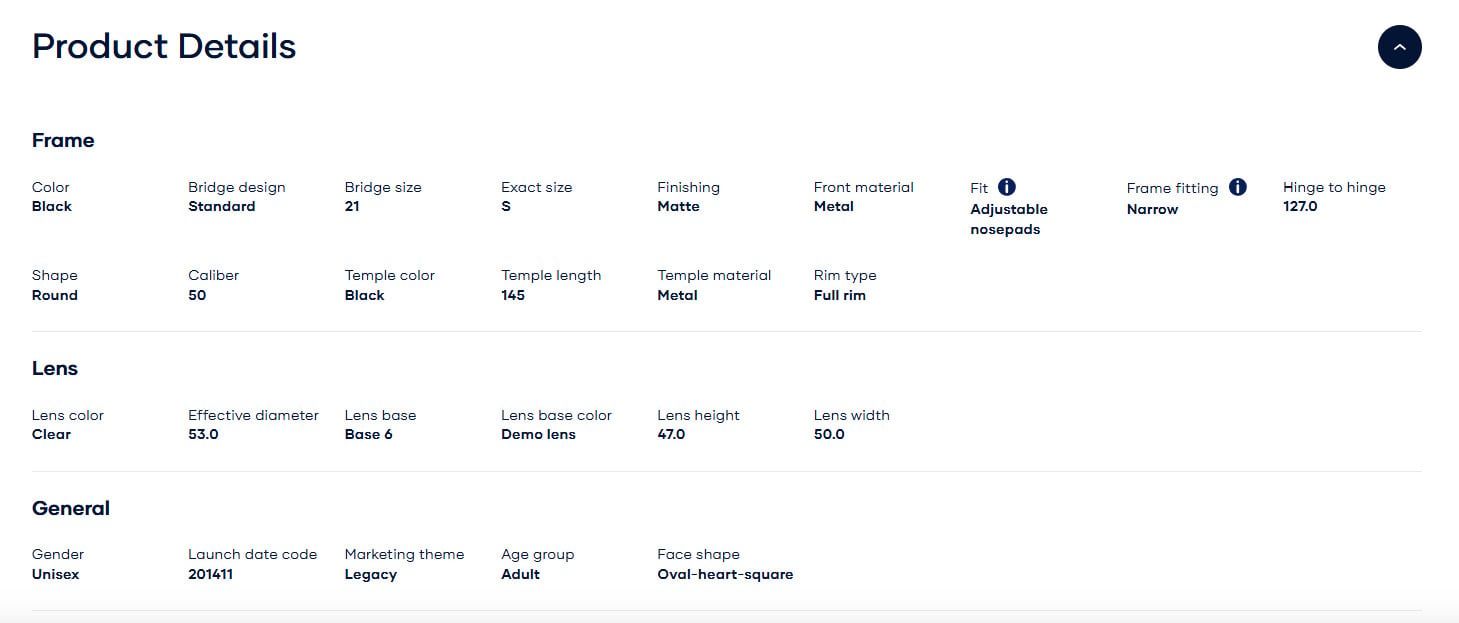The height and width of the screenshot is (623, 1459).
Task: Click the Full rim value
Action: [840, 295]
